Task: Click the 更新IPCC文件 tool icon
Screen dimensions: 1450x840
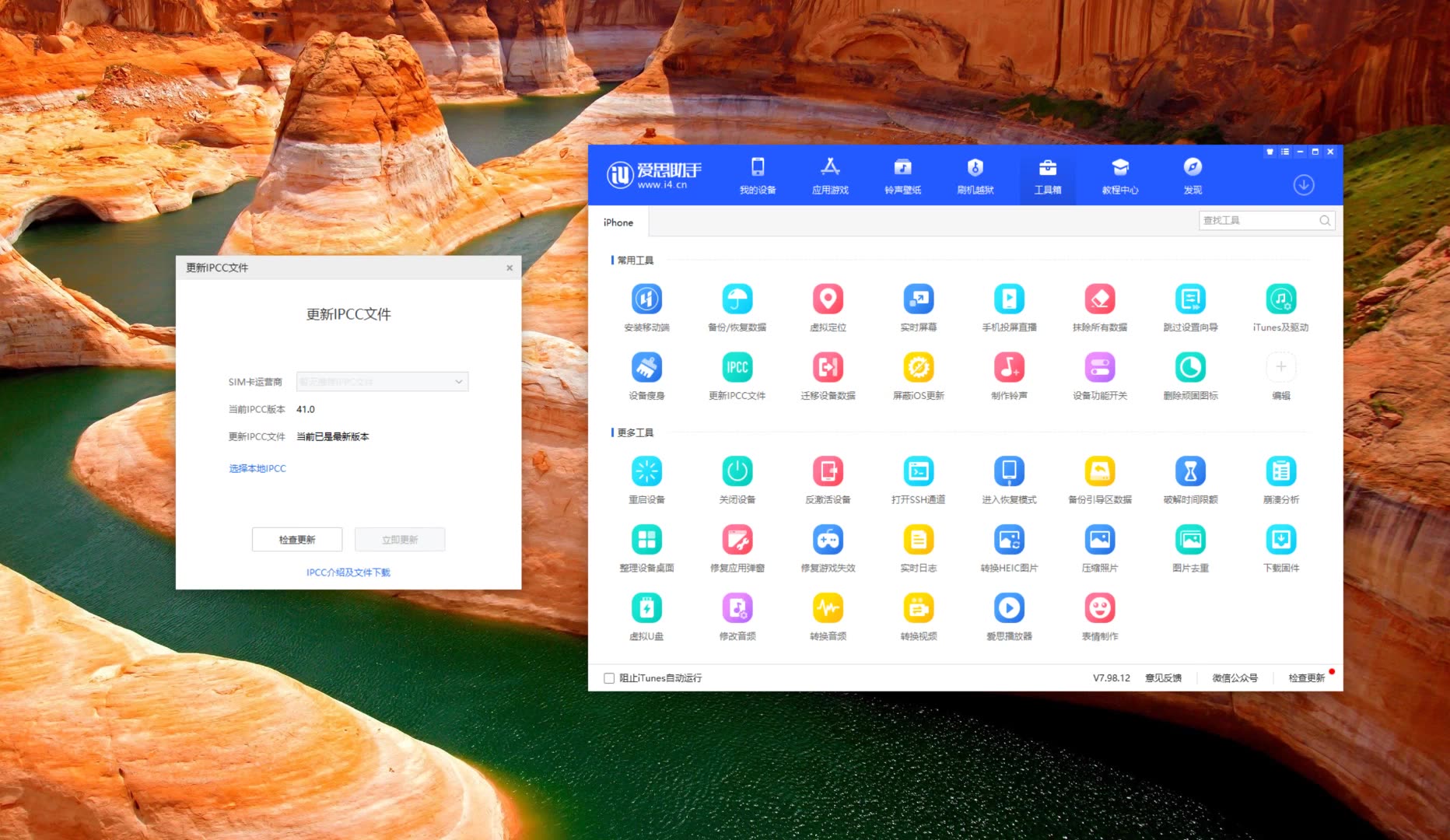Action: pos(737,367)
